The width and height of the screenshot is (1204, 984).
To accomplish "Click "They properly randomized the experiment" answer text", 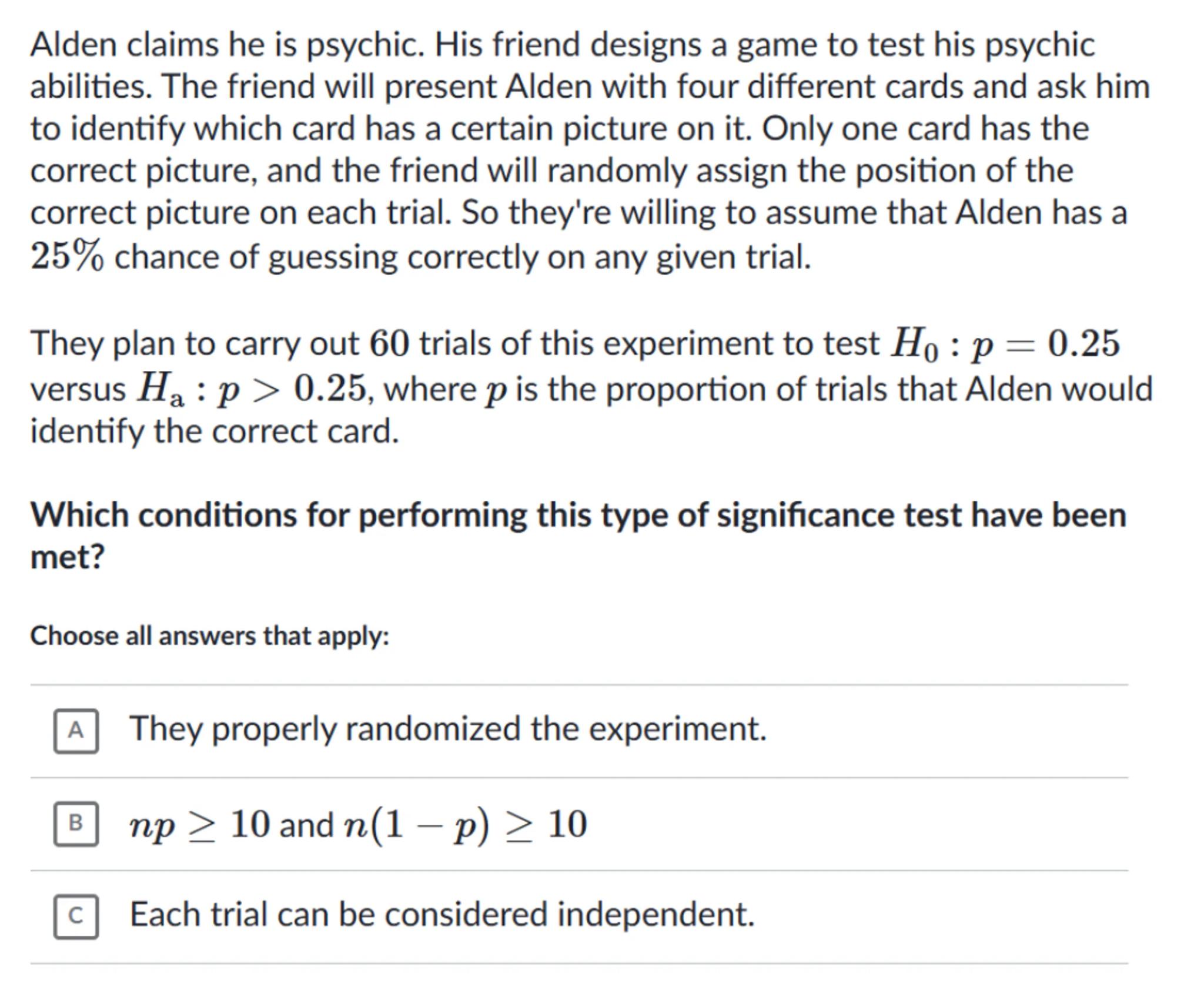I will 448,729.
